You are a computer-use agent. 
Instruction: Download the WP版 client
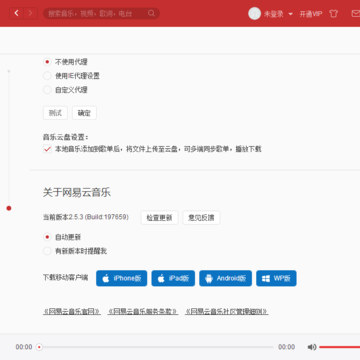[x=276, y=278]
